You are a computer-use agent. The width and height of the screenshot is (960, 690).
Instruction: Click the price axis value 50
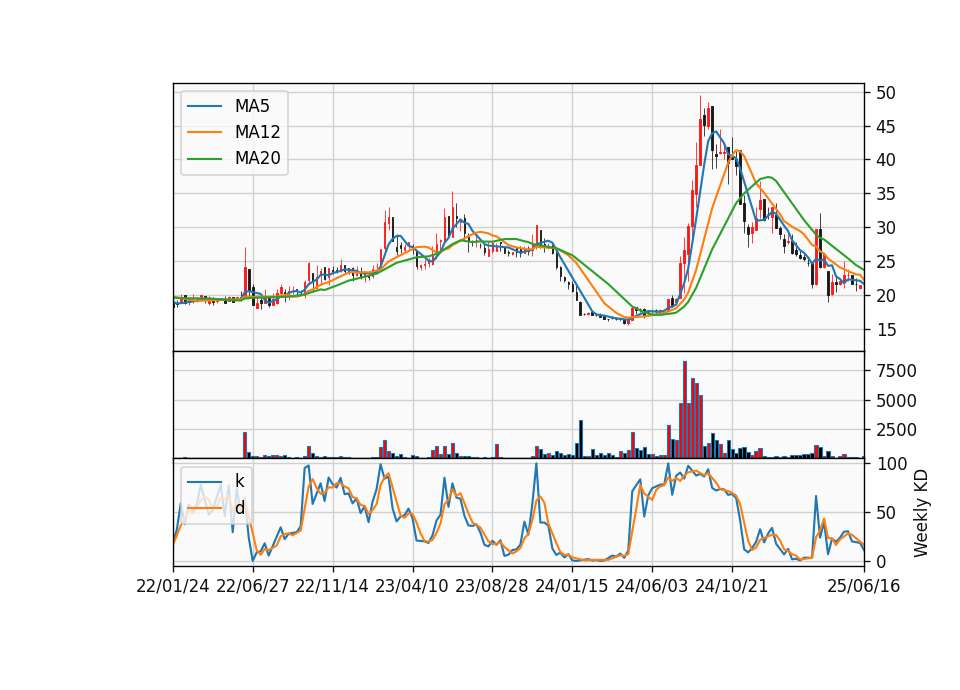tap(885, 93)
